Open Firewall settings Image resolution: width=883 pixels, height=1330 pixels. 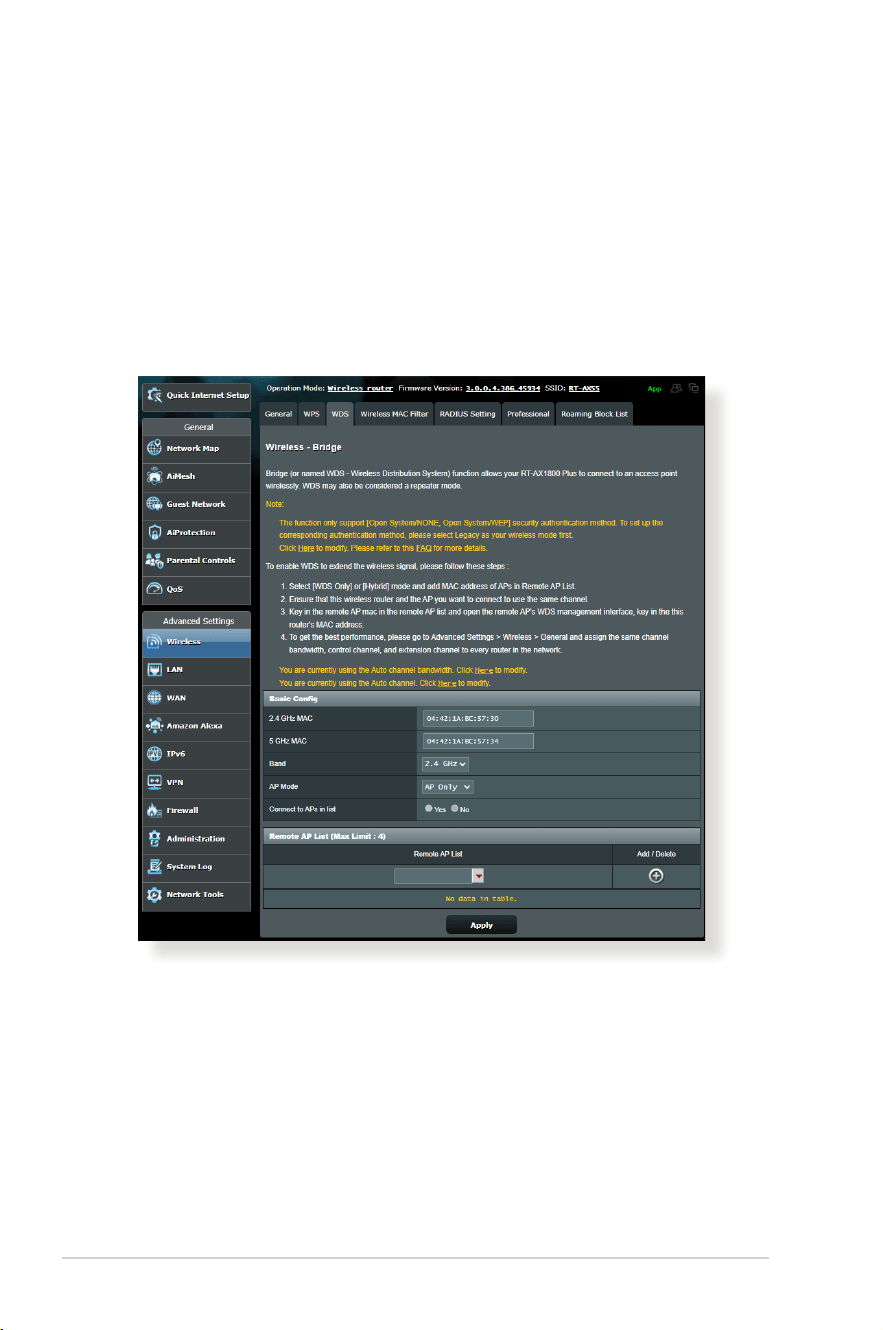196,810
